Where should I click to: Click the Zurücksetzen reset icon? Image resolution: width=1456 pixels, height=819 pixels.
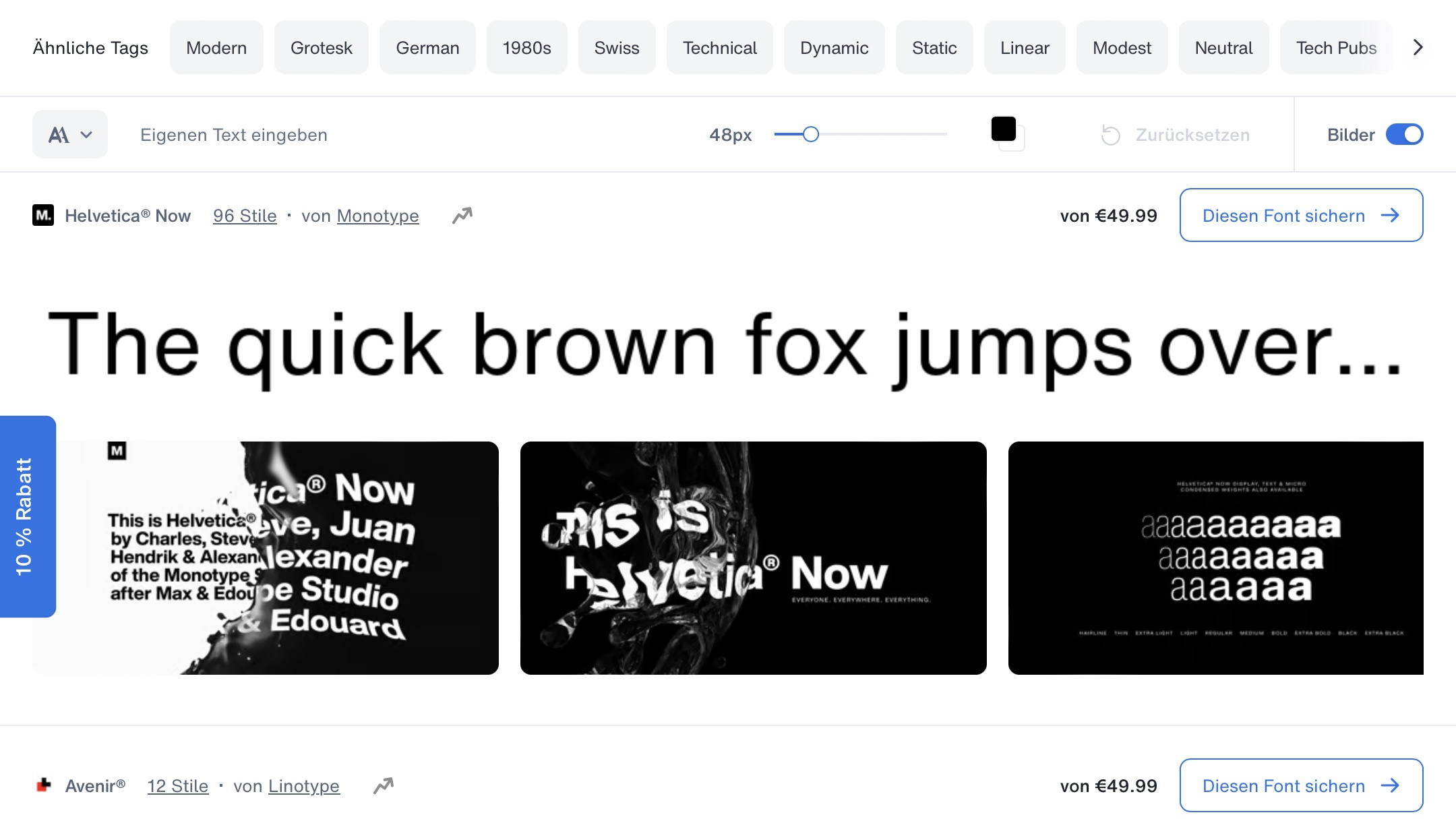pos(1110,135)
